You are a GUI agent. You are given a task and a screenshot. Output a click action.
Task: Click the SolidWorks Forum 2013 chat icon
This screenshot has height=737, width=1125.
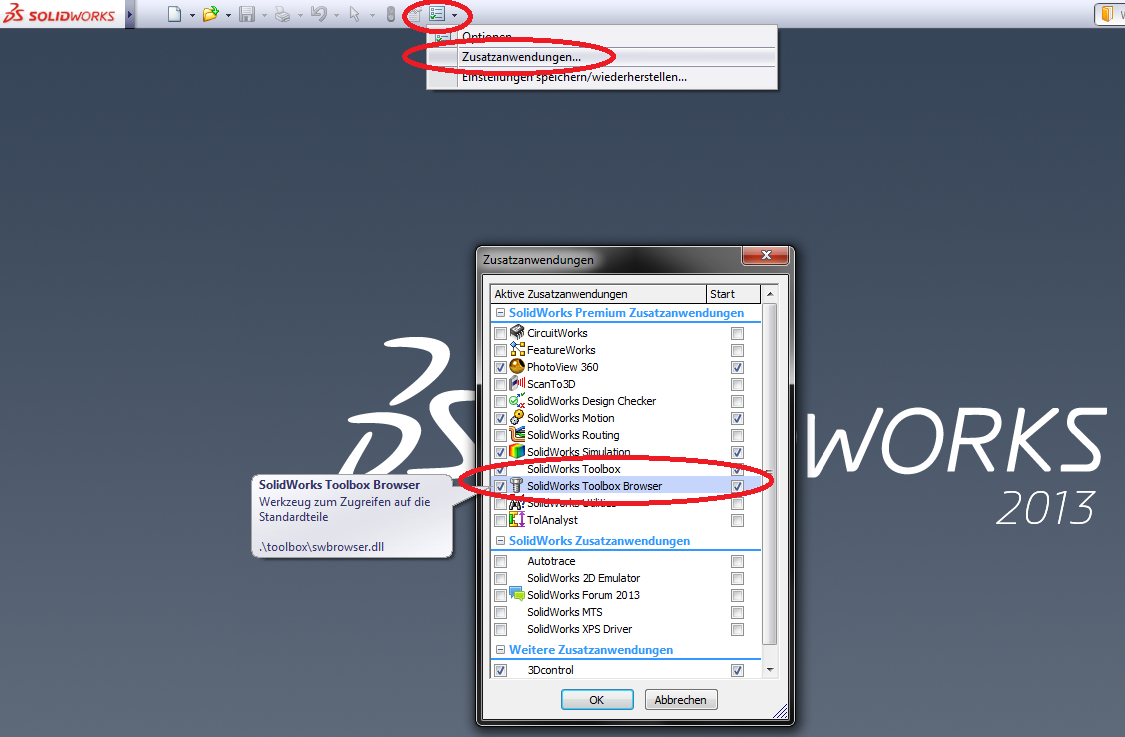point(517,594)
